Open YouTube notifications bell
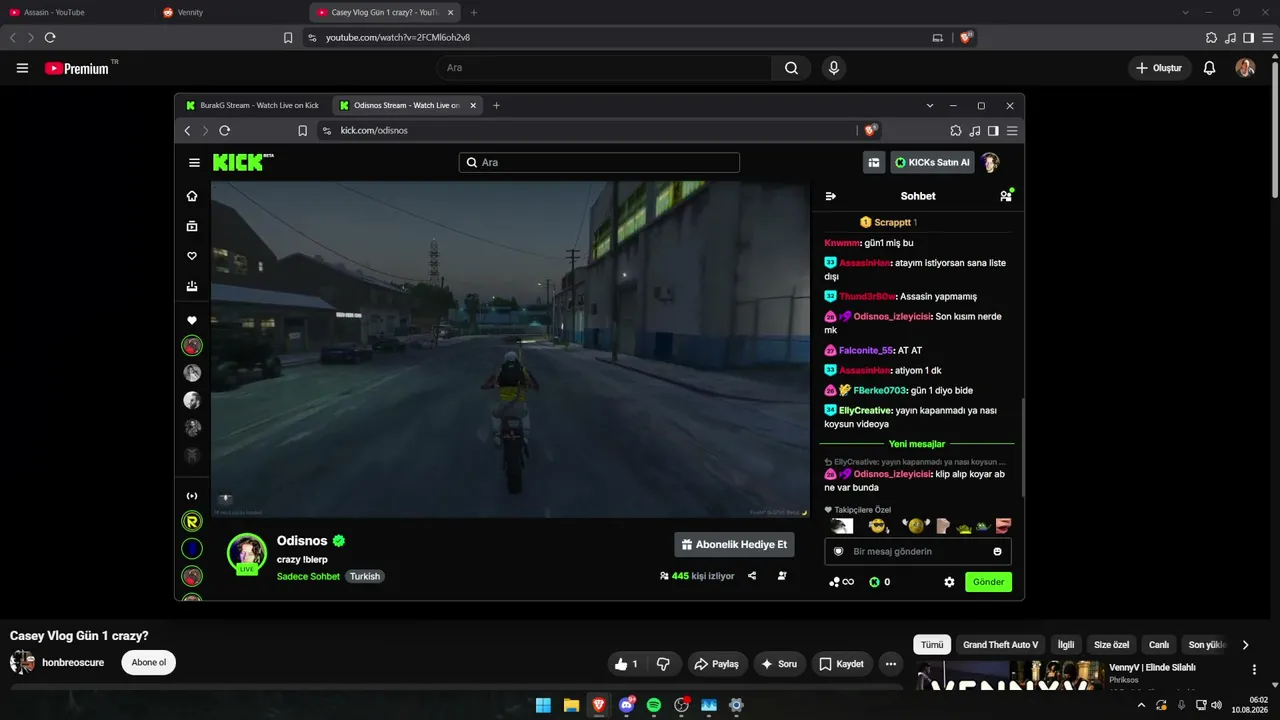Viewport: 1280px width, 720px height. tap(1209, 68)
